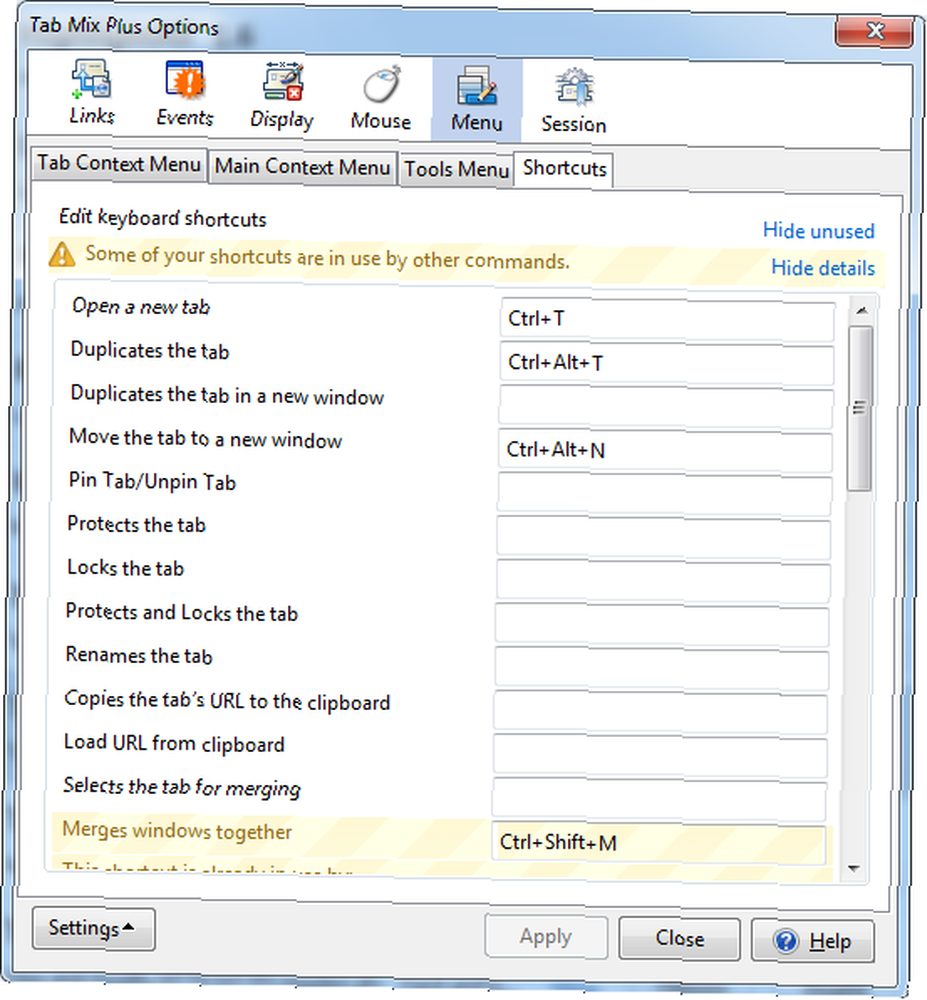This screenshot has width=927, height=1000.
Task: Click the warning triangle icon
Action: [x=62, y=254]
